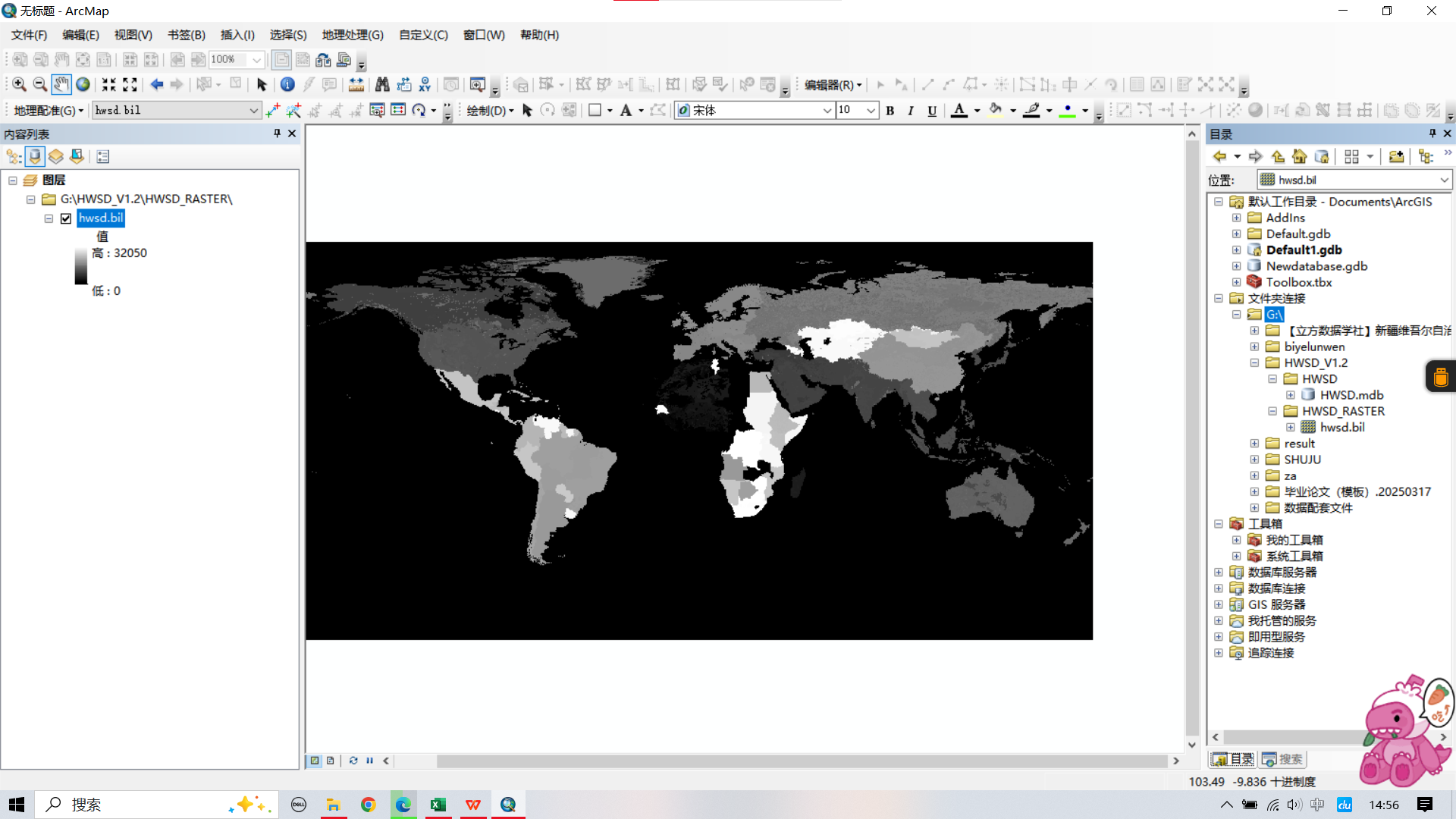Click the Full Extent globe icon
Image resolution: width=1456 pixels, height=819 pixels.
pyautogui.click(x=83, y=85)
